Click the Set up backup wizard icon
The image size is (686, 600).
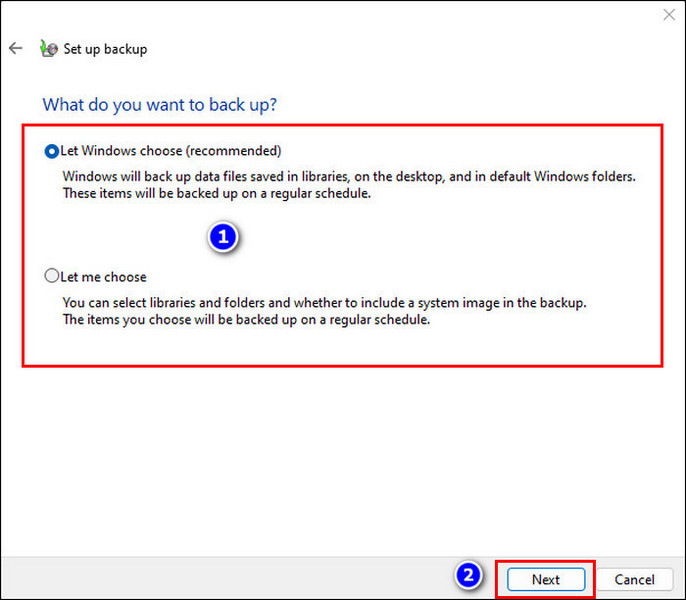pyautogui.click(x=49, y=49)
